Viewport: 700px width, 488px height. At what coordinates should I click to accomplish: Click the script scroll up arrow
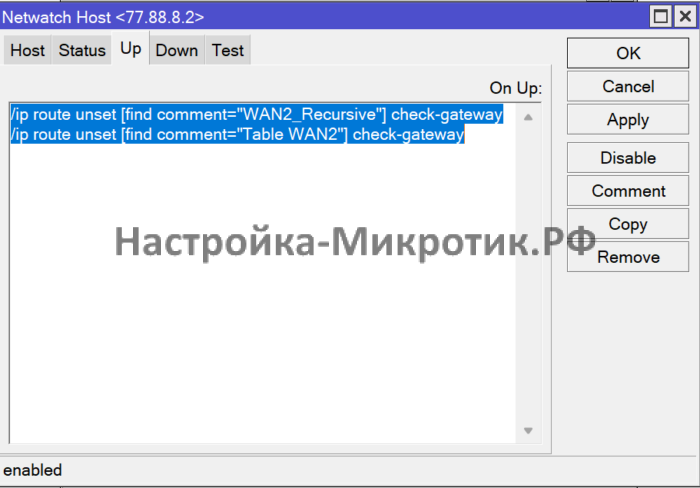528,117
